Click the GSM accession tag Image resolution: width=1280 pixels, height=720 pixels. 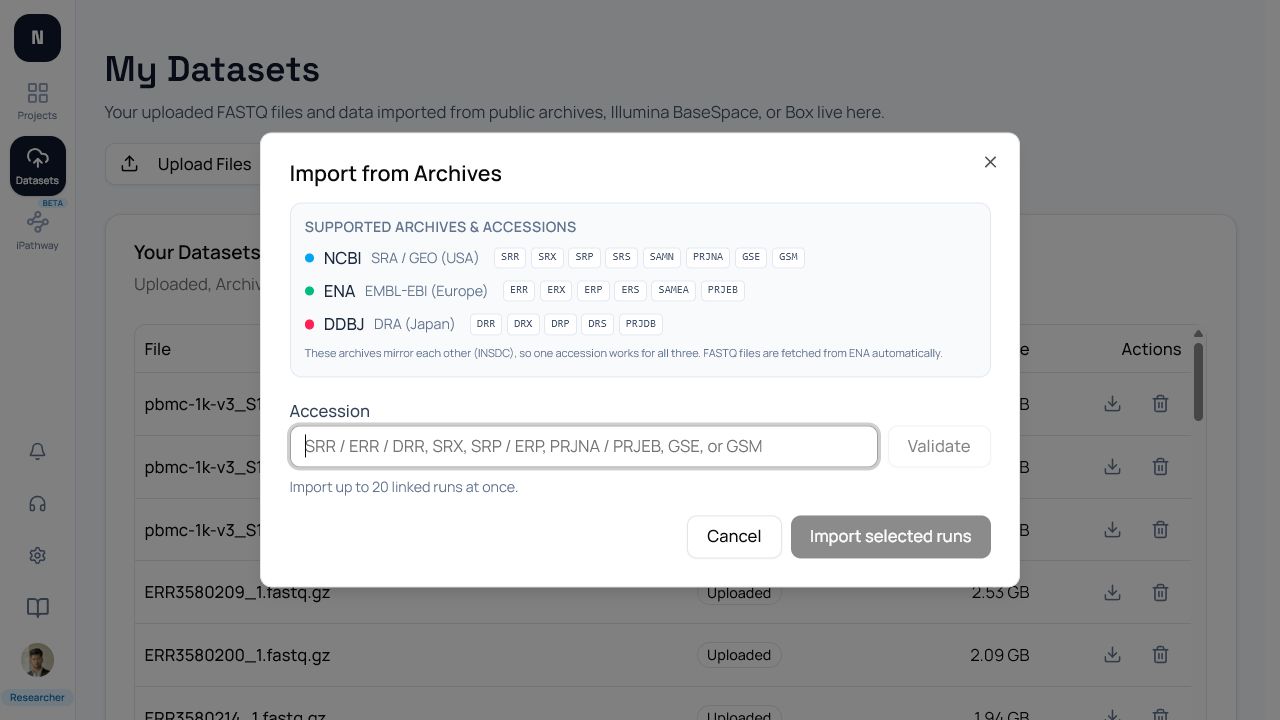coord(788,257)
